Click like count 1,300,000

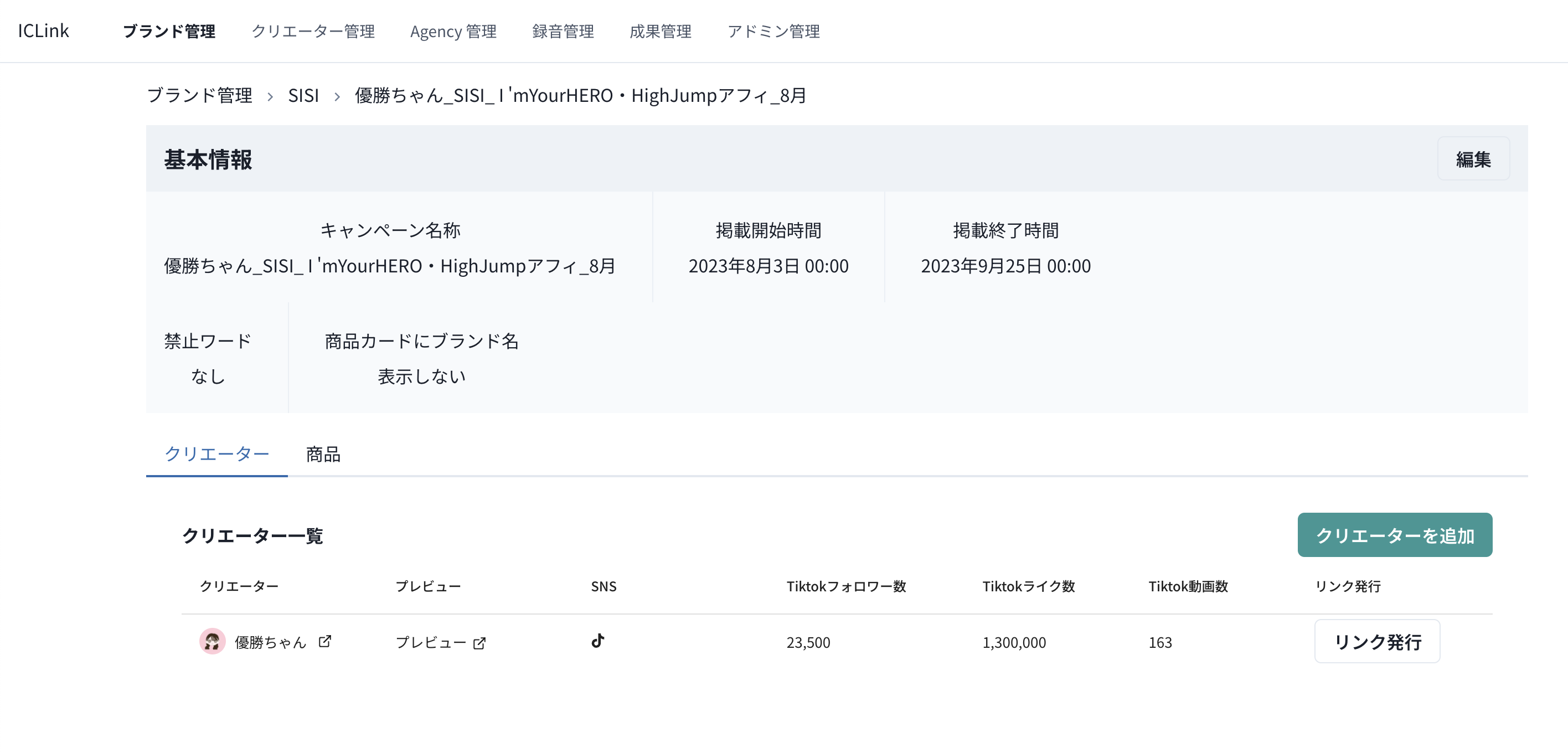[x=1014, y=642]
